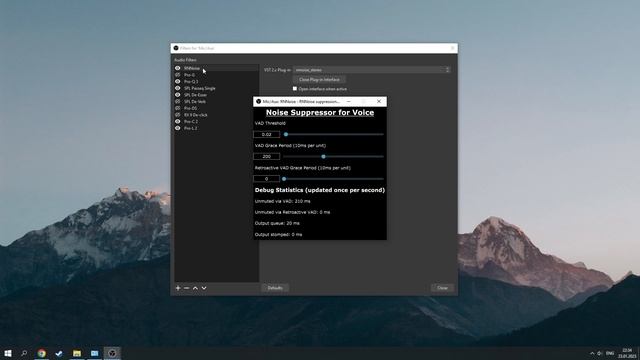Adjust the VAD Grace Period slider handle
This screenshot has width=640, height=360.
[323, 156]
